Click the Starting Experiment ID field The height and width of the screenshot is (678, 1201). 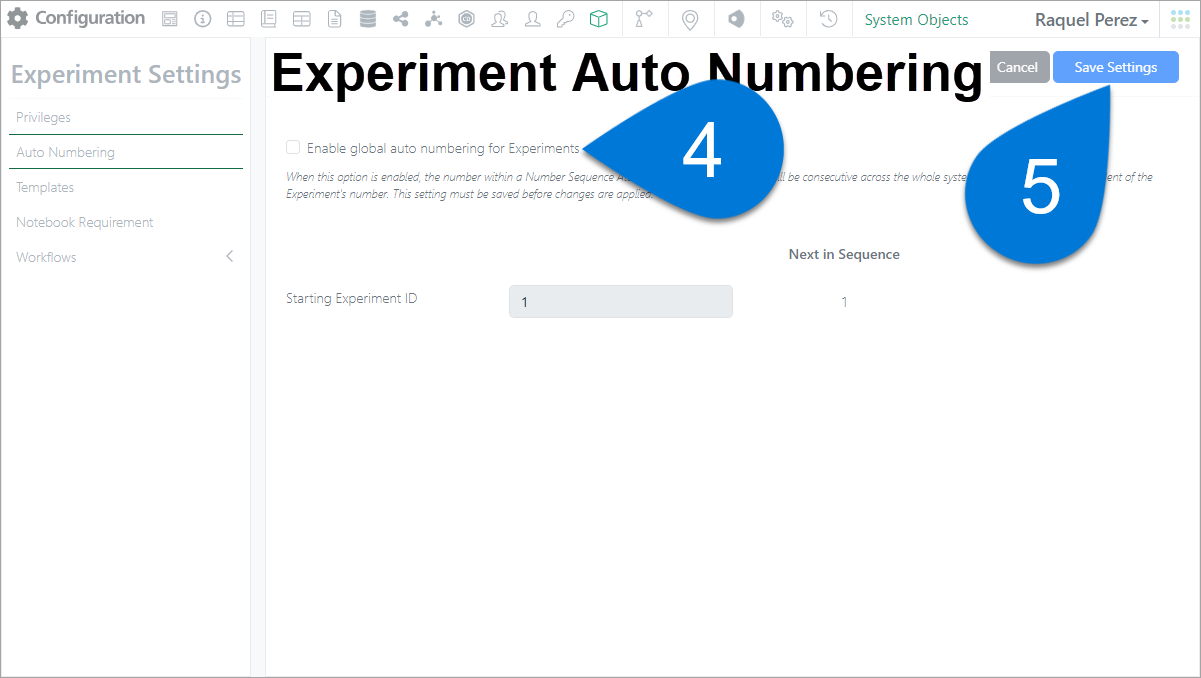click(621, 302)
